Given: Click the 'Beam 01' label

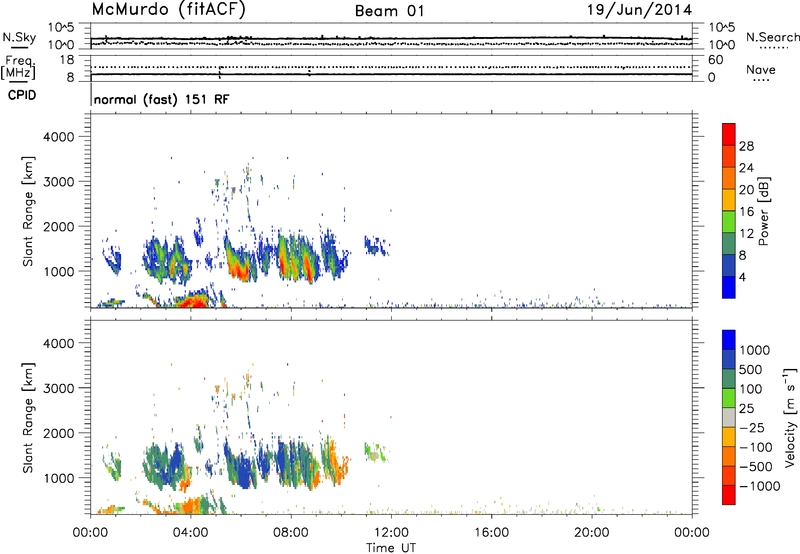Looking at the screenshot, I should pos(389,11).
